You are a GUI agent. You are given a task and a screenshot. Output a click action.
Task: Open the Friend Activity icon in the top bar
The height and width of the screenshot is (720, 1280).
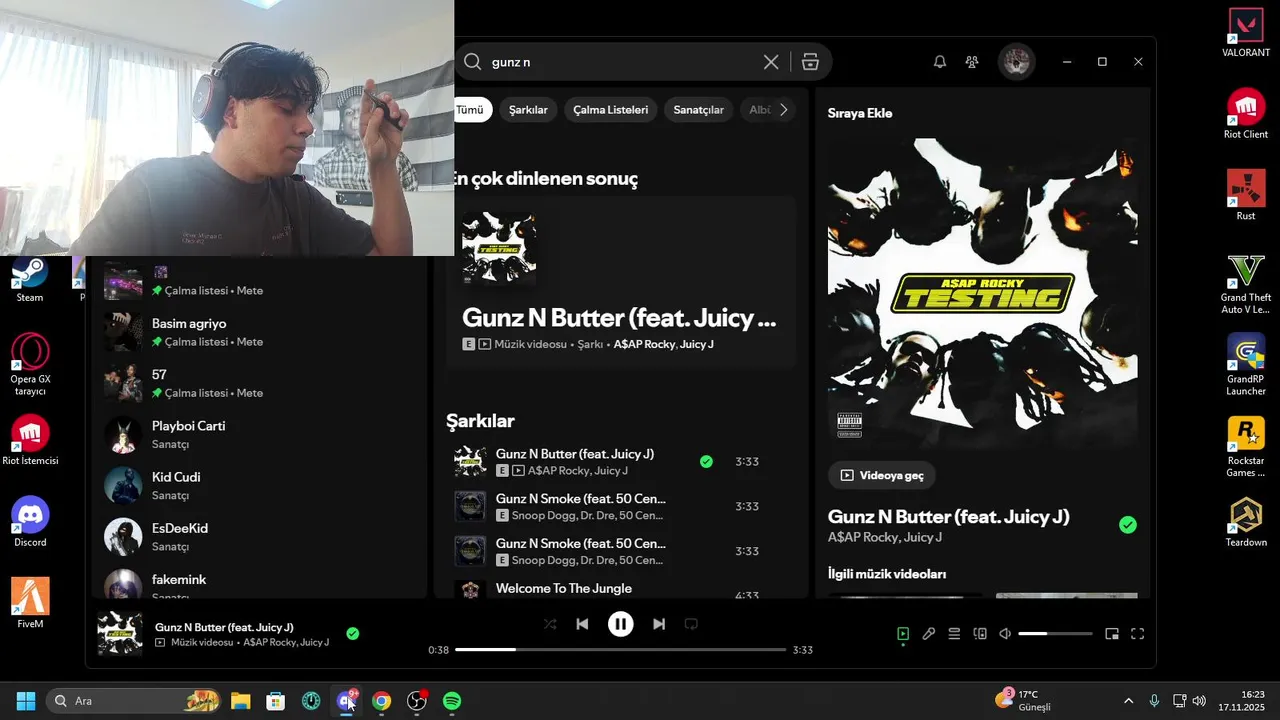(972, 62)
